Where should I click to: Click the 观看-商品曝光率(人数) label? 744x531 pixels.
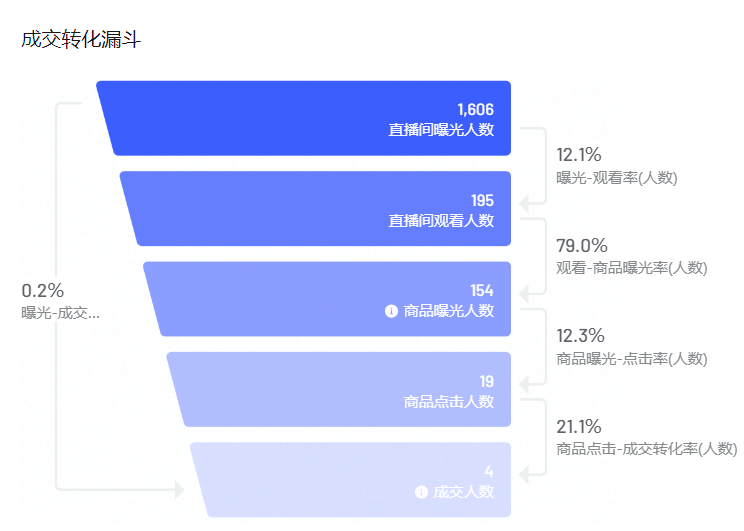tap(631, 268)
